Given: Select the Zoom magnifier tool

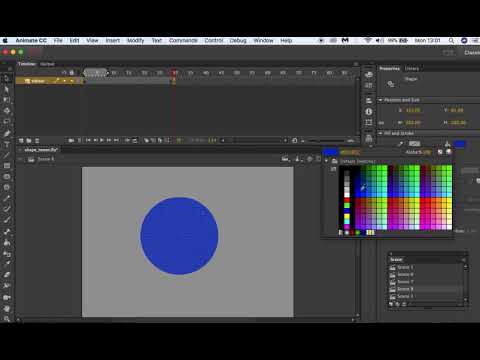Looking at the screenshot, I should (6, 319).
